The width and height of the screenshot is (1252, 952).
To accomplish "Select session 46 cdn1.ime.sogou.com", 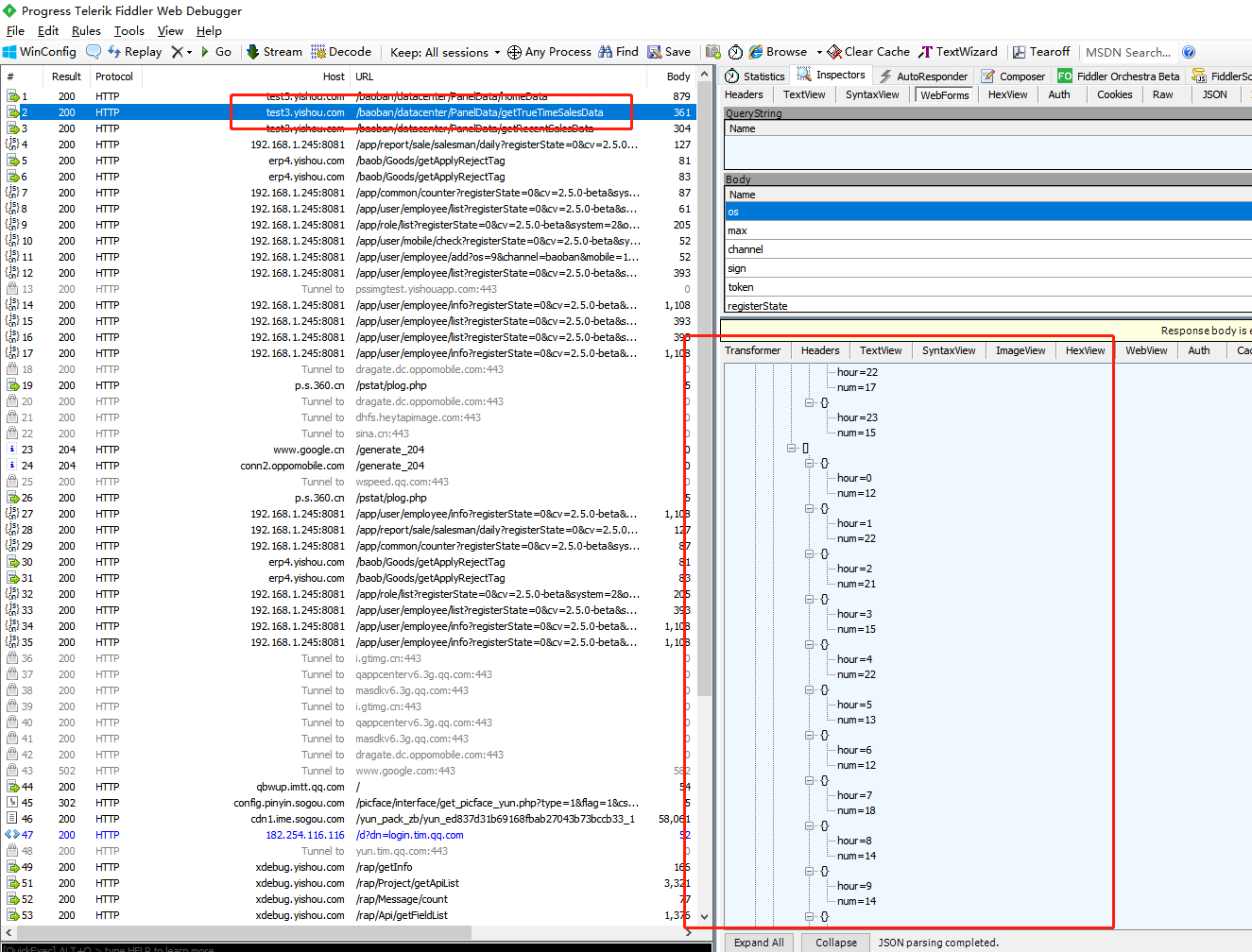I will (348, 819).
